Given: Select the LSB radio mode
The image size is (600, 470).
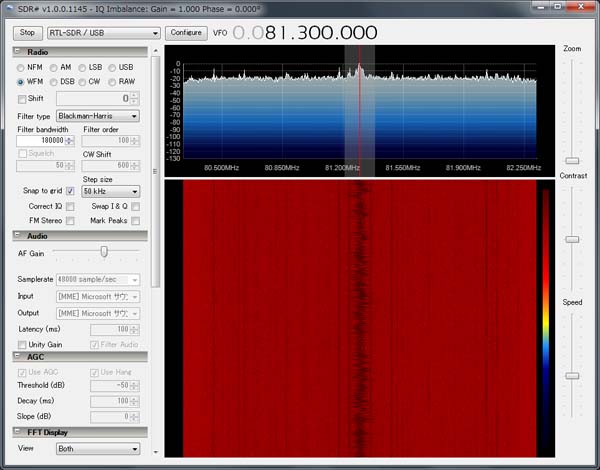Looking at the screenshot, I should pyautogui.click(x=82, y=68).
